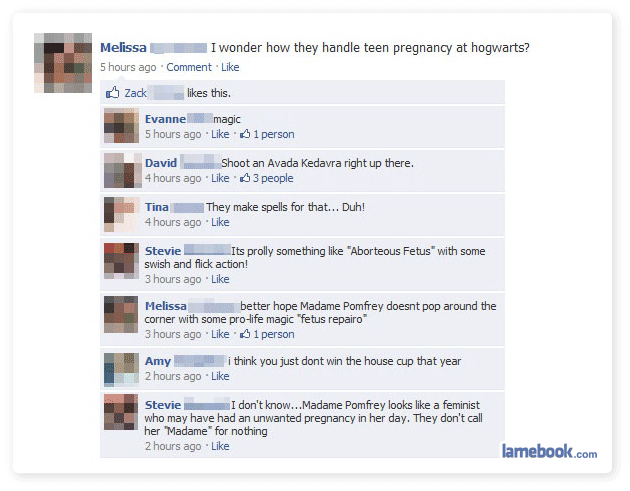The image size is (630, 491).
Task: Open David's comment avatar thumbnail
Action: 123,170
